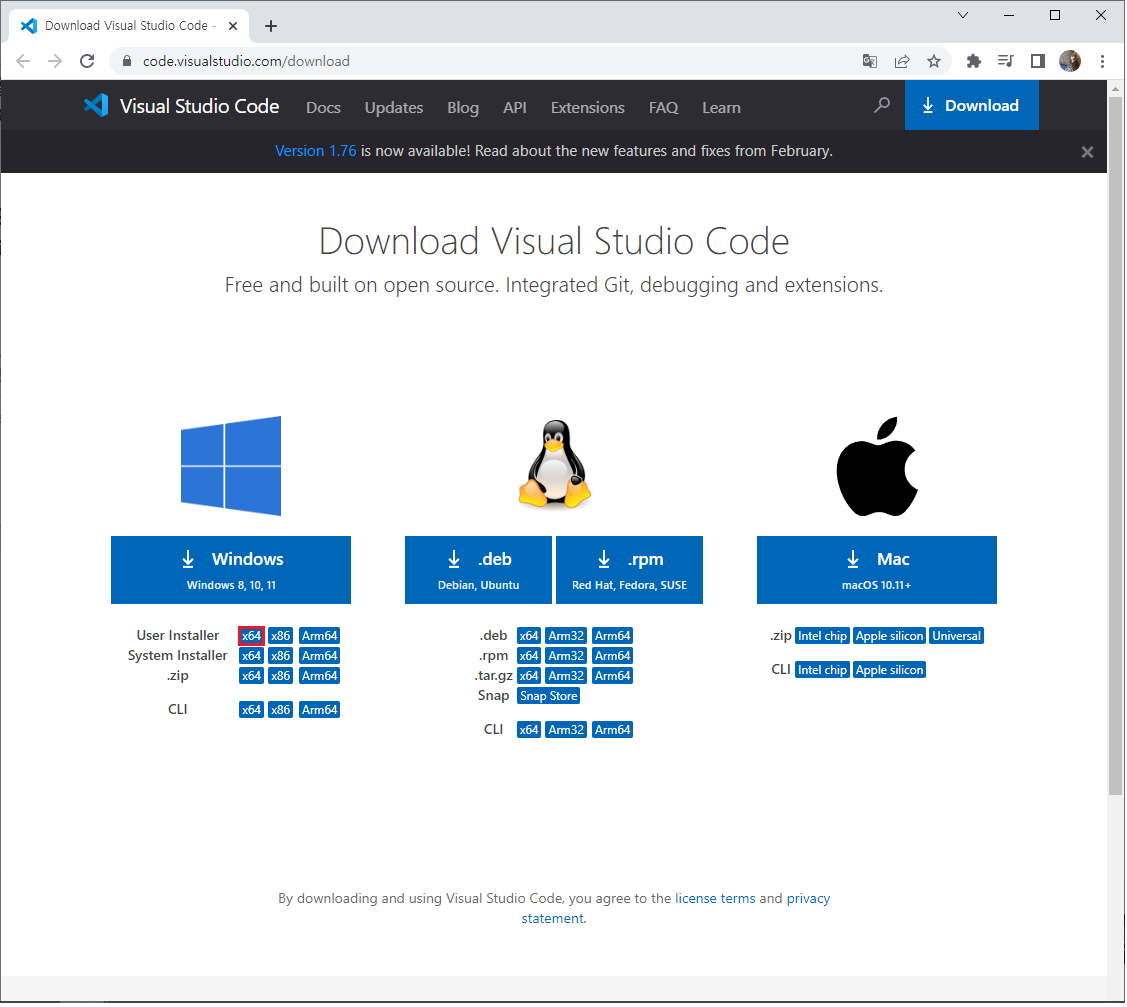Download Linux .deb Arm32
This screenshot has height=1007, width=1127.
pos(566,636)
